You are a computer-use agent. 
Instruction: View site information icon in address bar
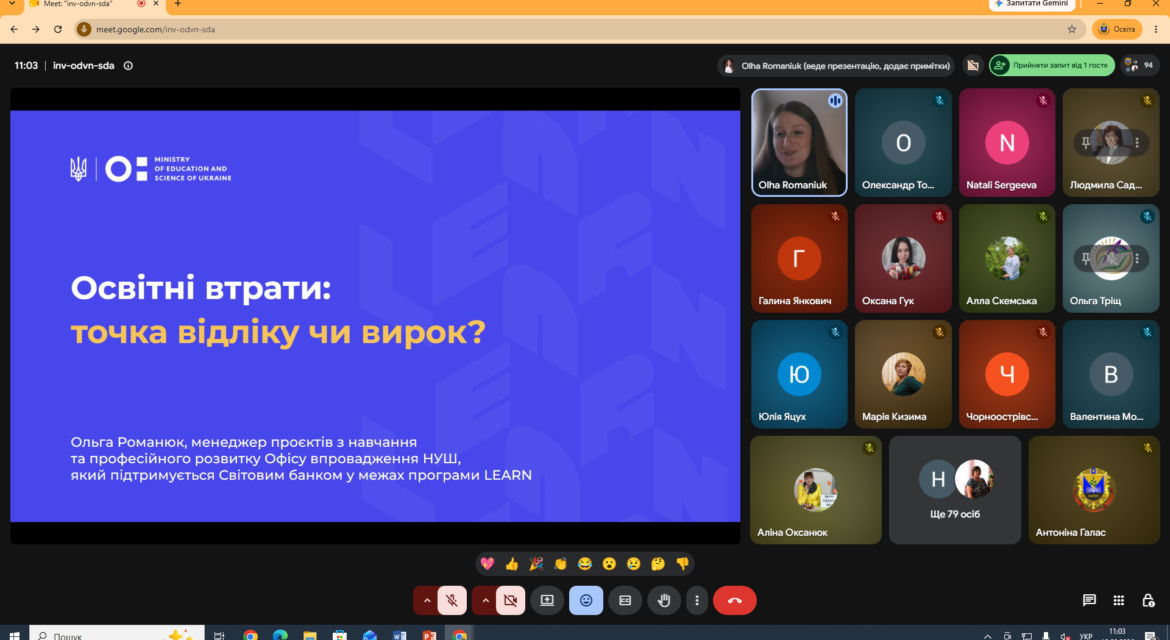click(84, 29)
